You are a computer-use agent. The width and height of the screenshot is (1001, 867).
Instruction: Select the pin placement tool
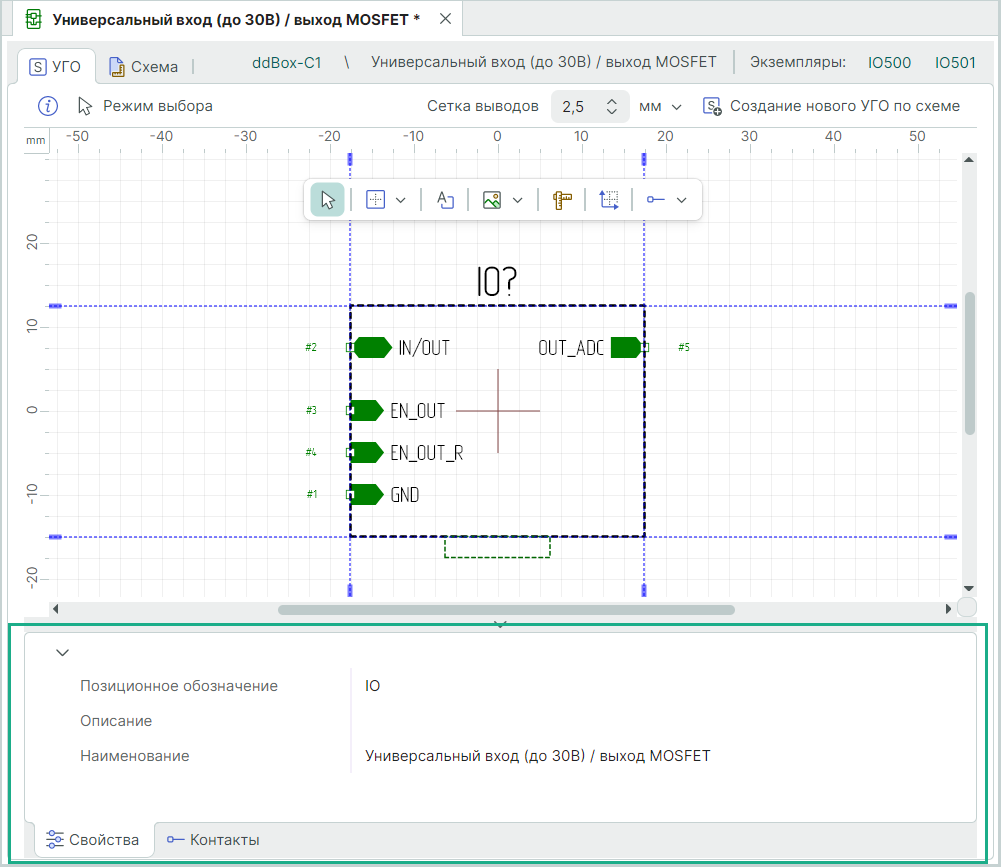[655, 200]
